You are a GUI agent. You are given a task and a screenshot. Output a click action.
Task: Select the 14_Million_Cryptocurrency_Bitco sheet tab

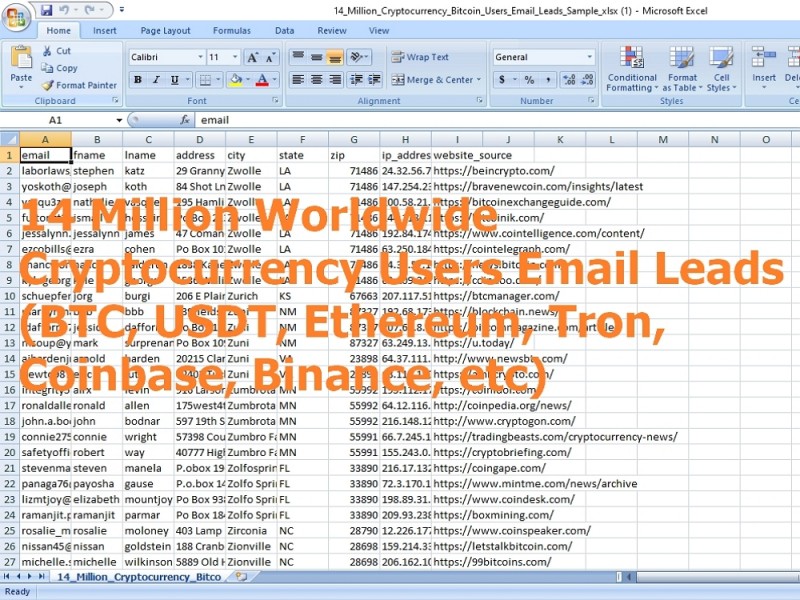tap(139, 577)
